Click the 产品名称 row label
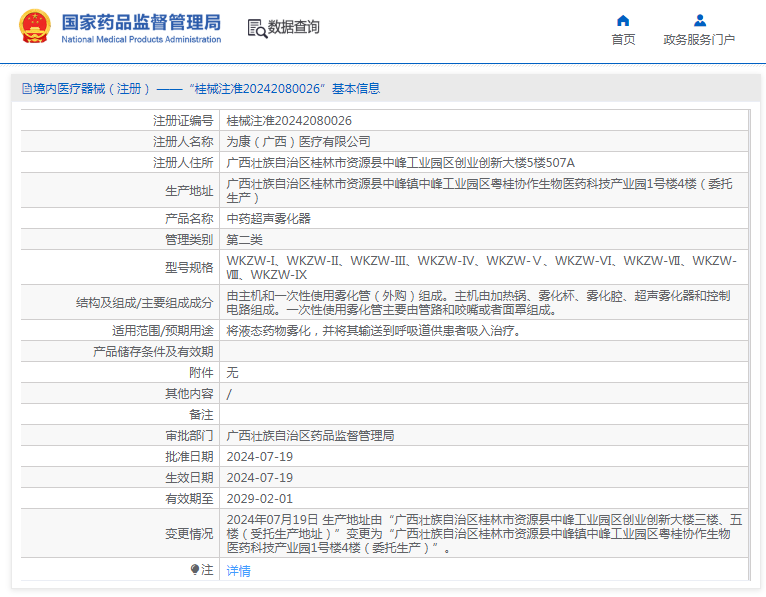 [x=189, y=218]
